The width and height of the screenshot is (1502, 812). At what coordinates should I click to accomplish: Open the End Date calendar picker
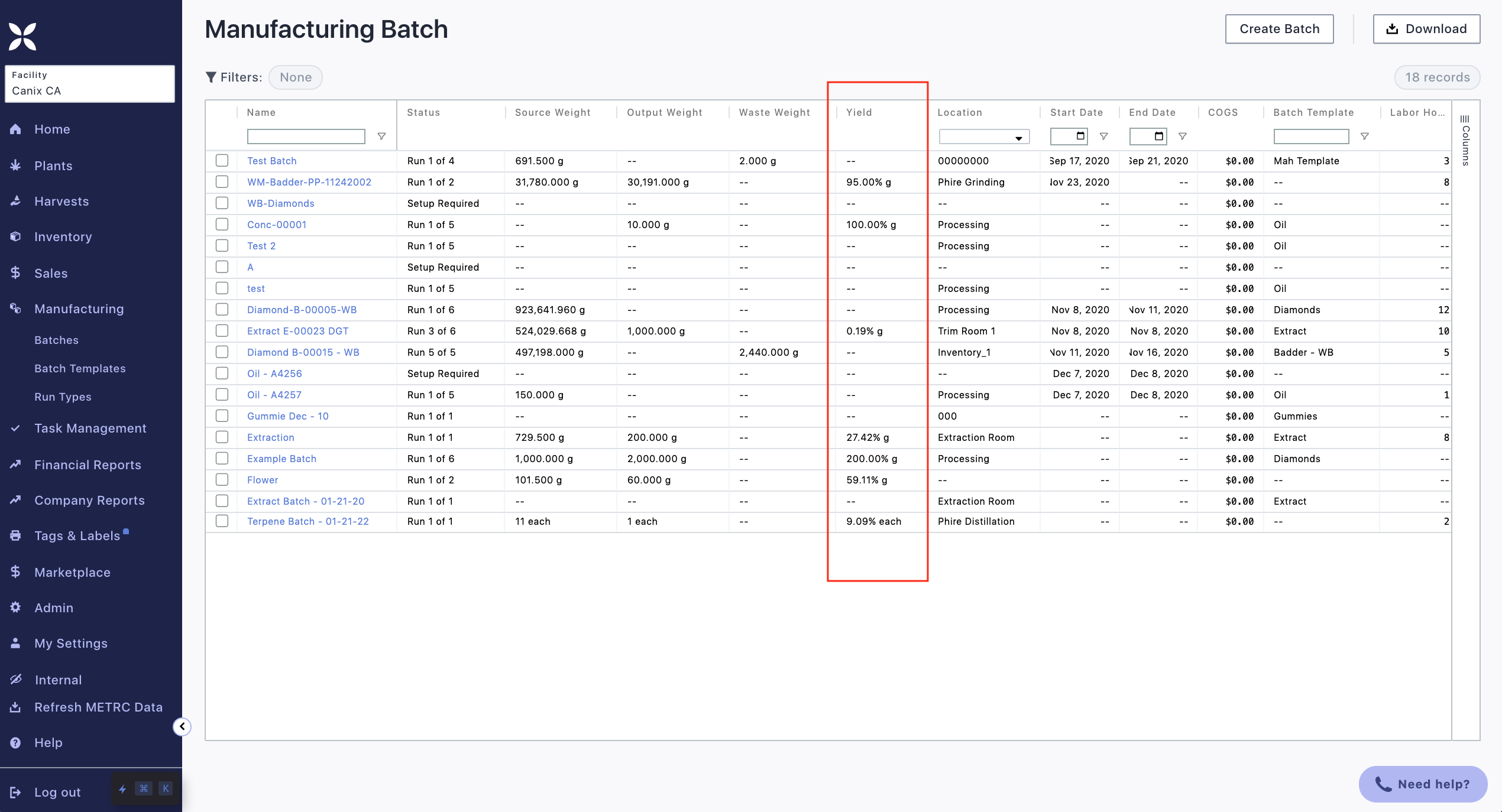pyautogui.click(x=1159, y=136)
